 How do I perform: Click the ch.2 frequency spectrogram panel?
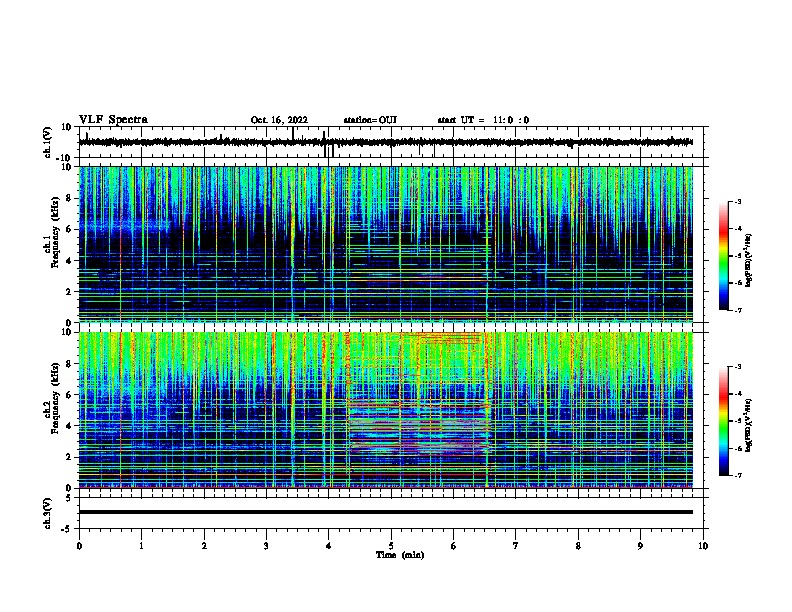point(386,410)
